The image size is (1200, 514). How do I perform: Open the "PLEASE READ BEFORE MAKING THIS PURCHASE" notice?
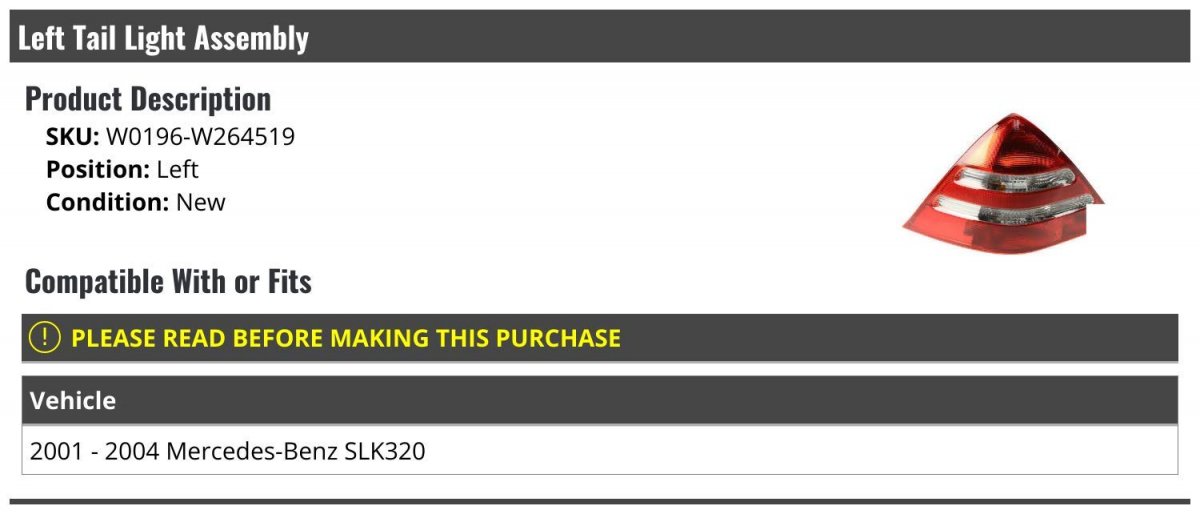click(345, 338)
